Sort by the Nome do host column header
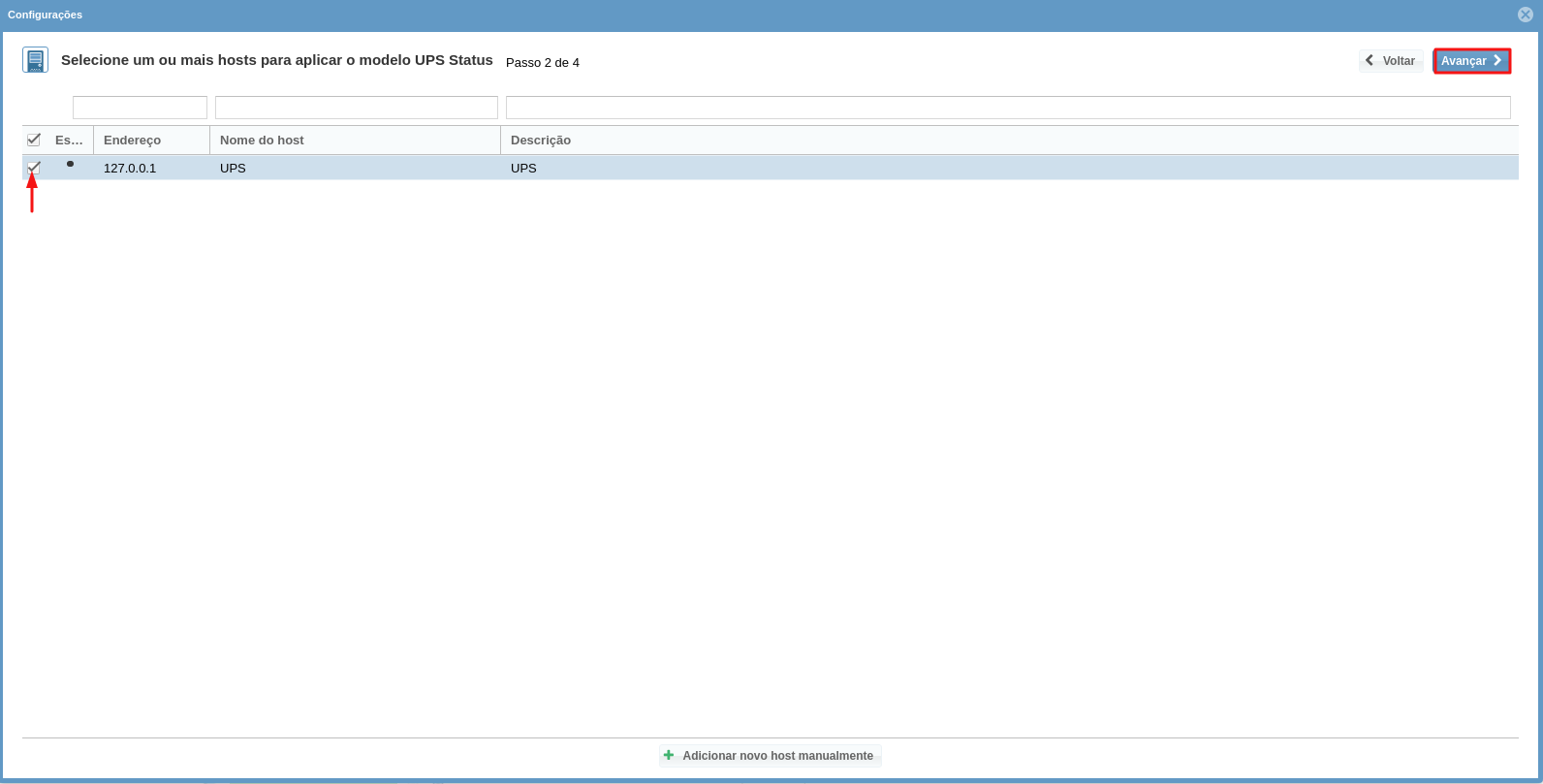 262,140
